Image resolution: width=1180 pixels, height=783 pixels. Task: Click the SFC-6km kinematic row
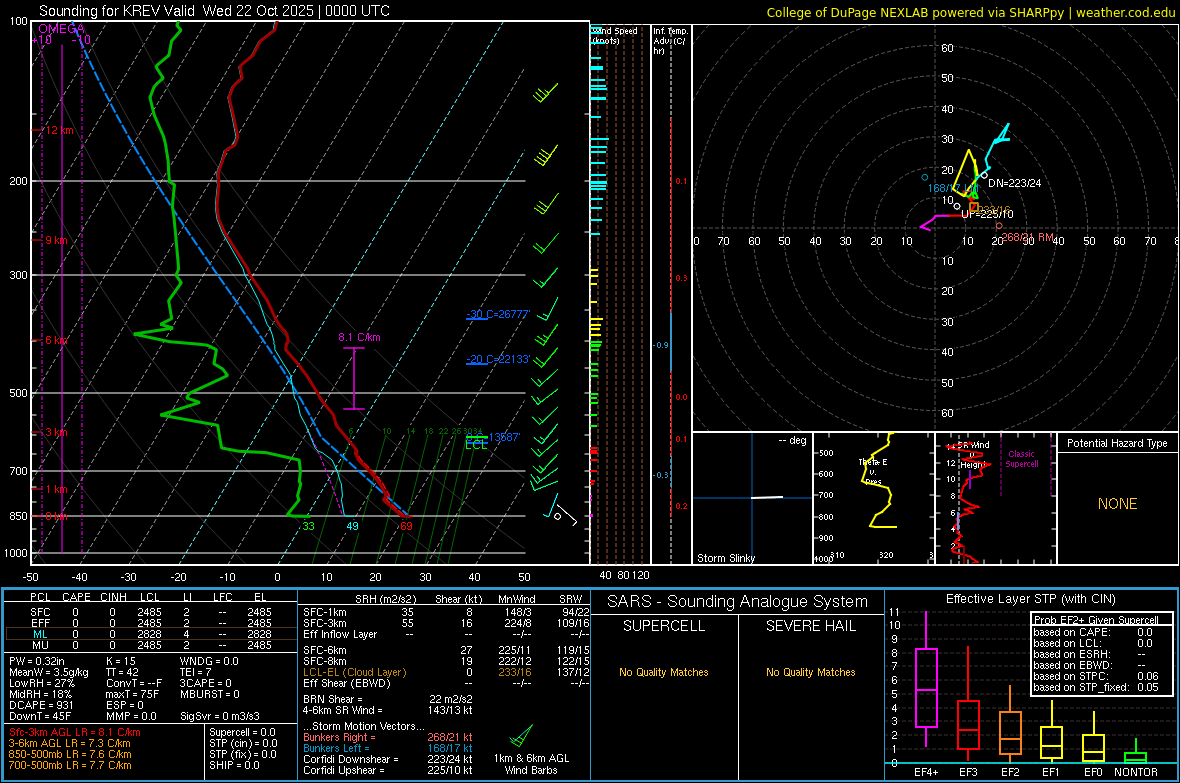click(x=446, y=650)
